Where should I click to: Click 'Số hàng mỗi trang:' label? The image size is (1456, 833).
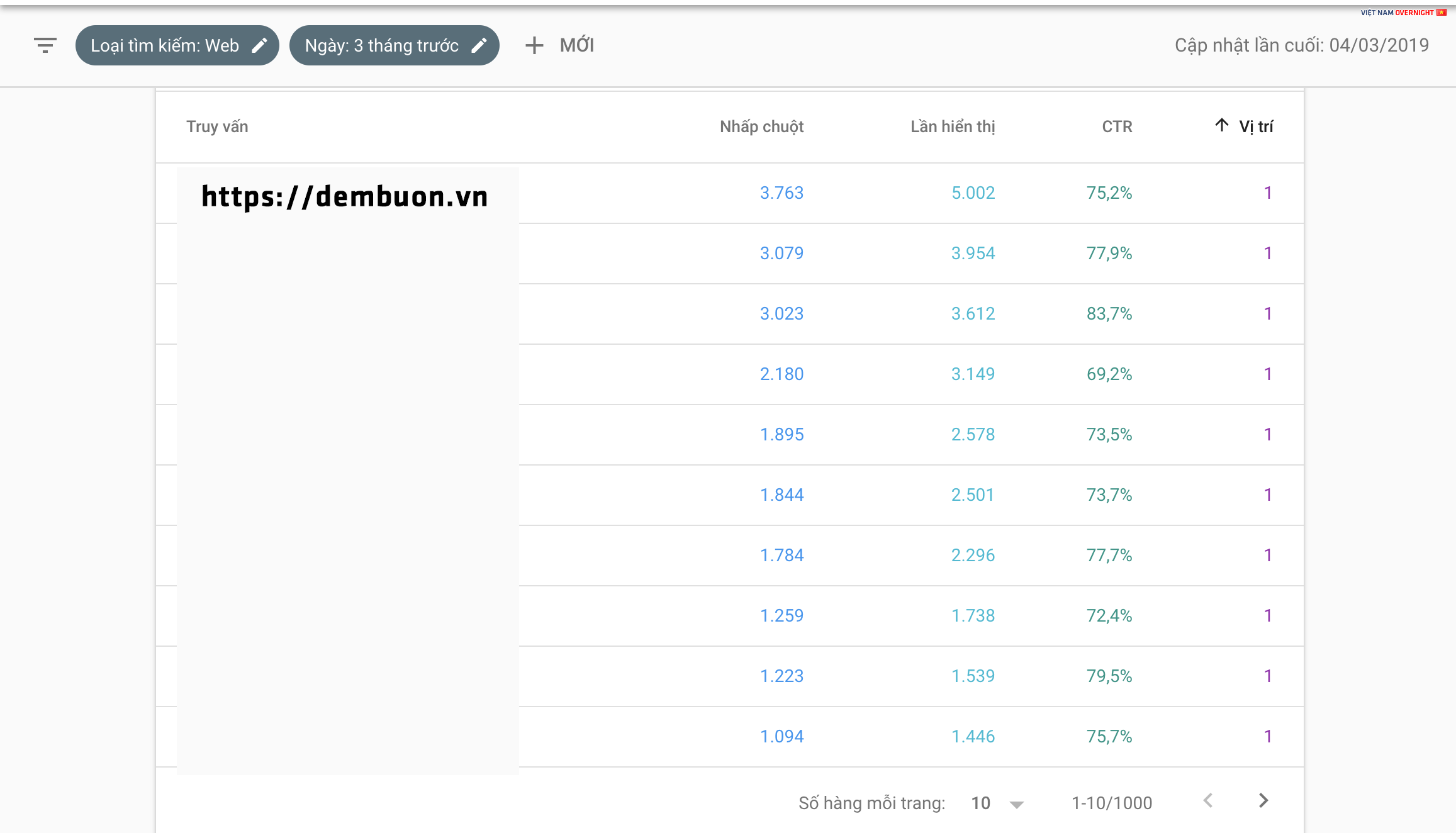tap(871, 803)
